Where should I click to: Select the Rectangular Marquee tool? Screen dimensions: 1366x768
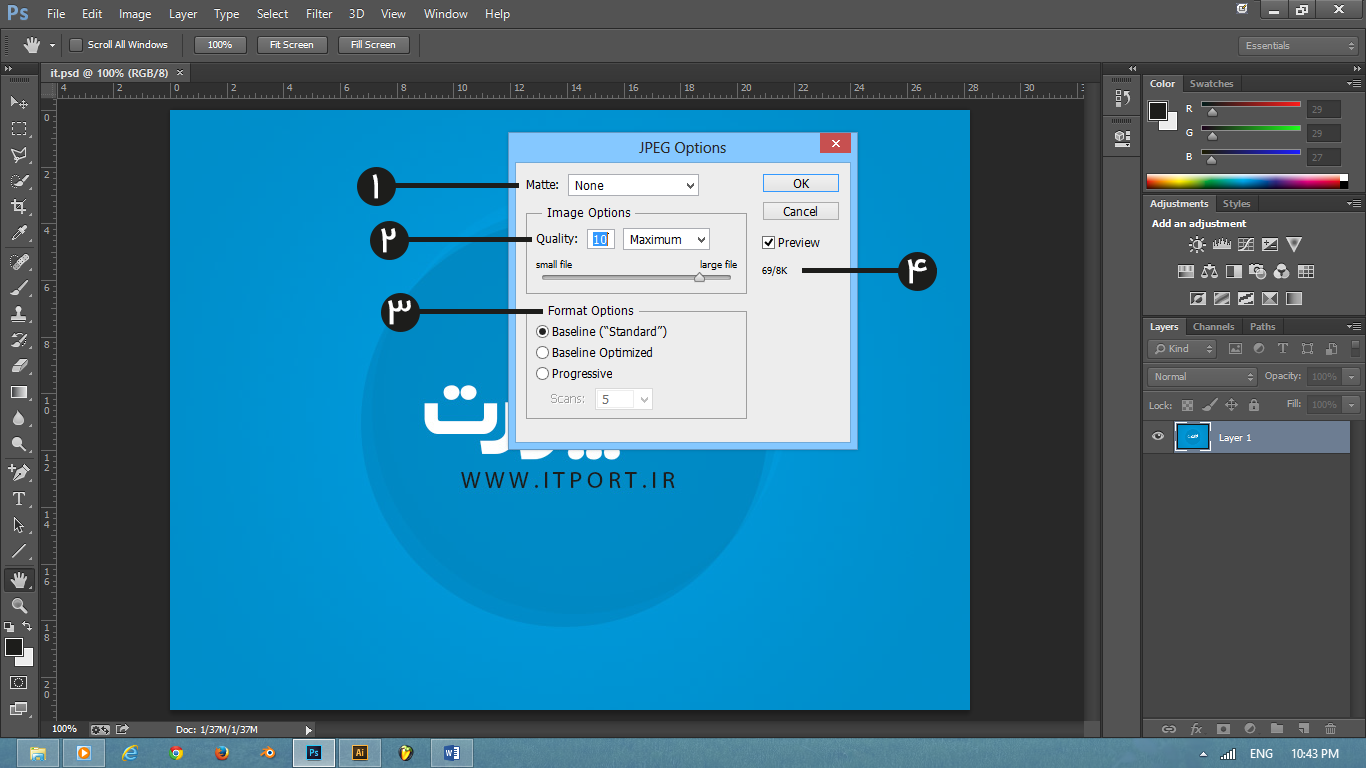[x=19, y=128]
